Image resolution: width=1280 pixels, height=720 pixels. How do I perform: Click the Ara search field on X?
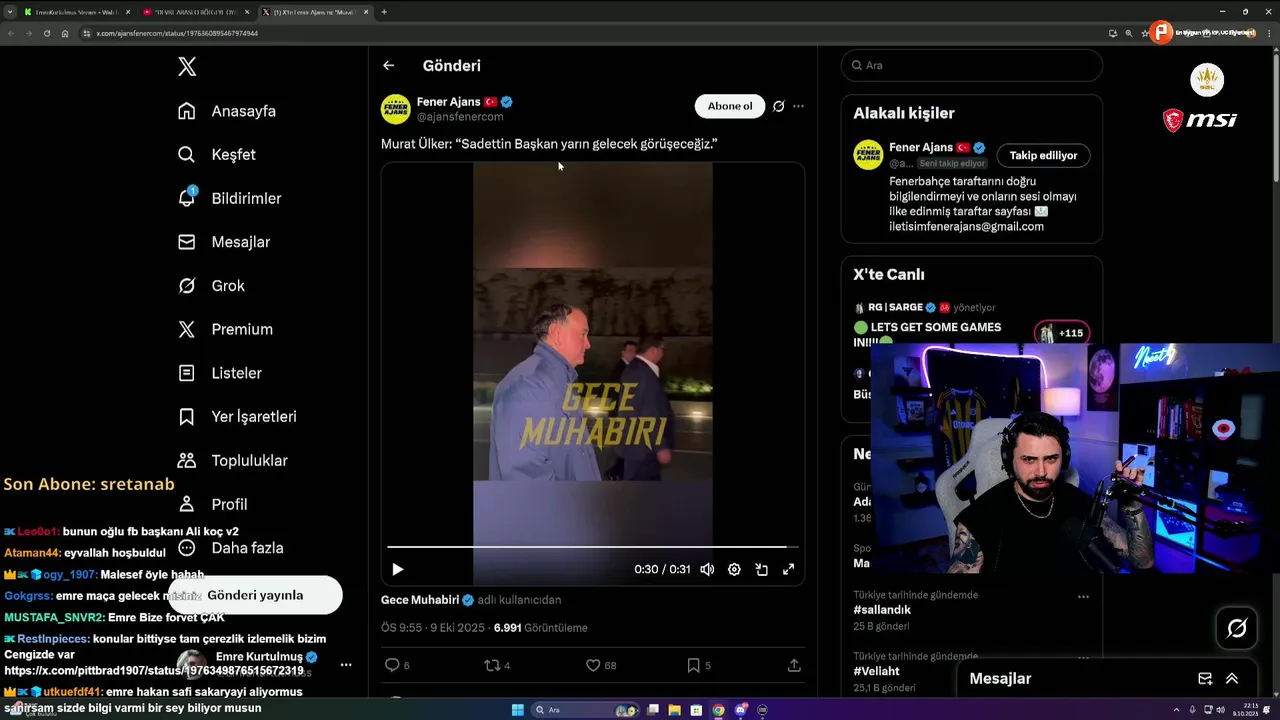click(972, 65)
